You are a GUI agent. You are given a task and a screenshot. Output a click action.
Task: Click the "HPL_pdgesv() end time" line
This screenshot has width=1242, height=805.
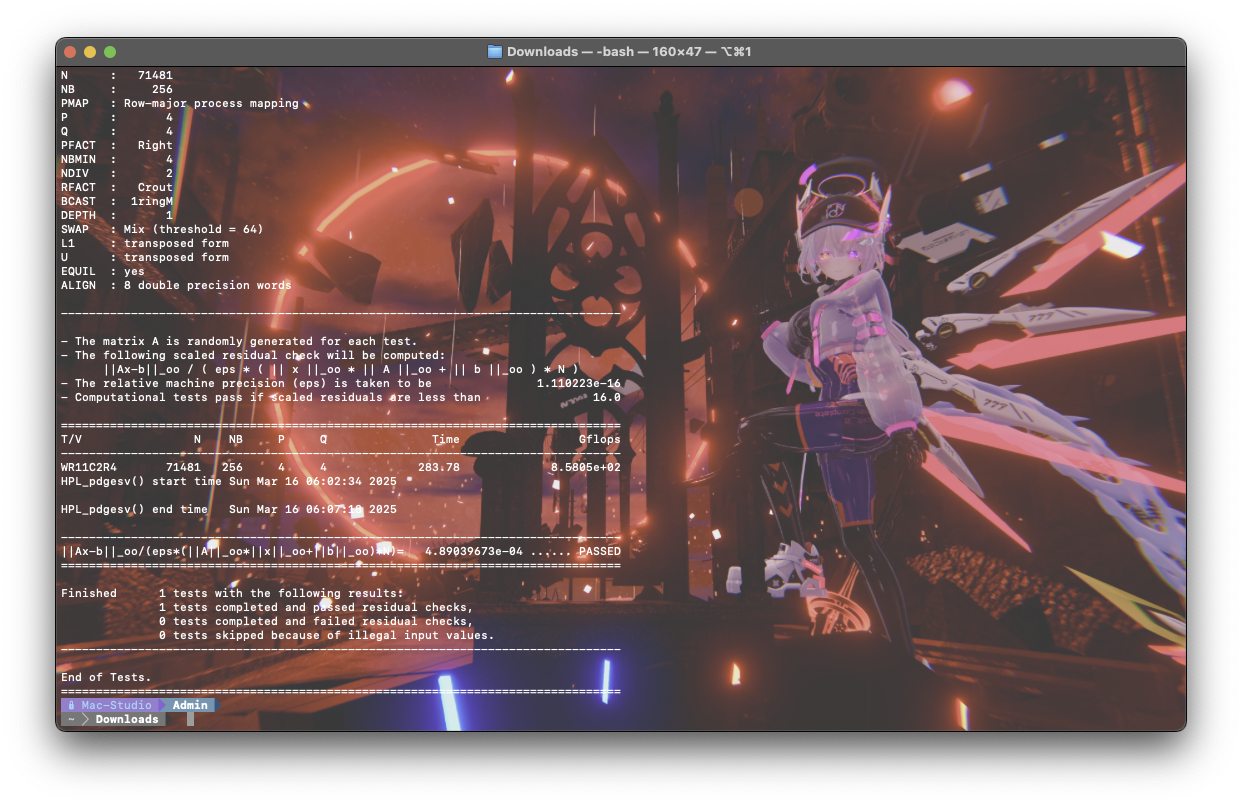229,509
